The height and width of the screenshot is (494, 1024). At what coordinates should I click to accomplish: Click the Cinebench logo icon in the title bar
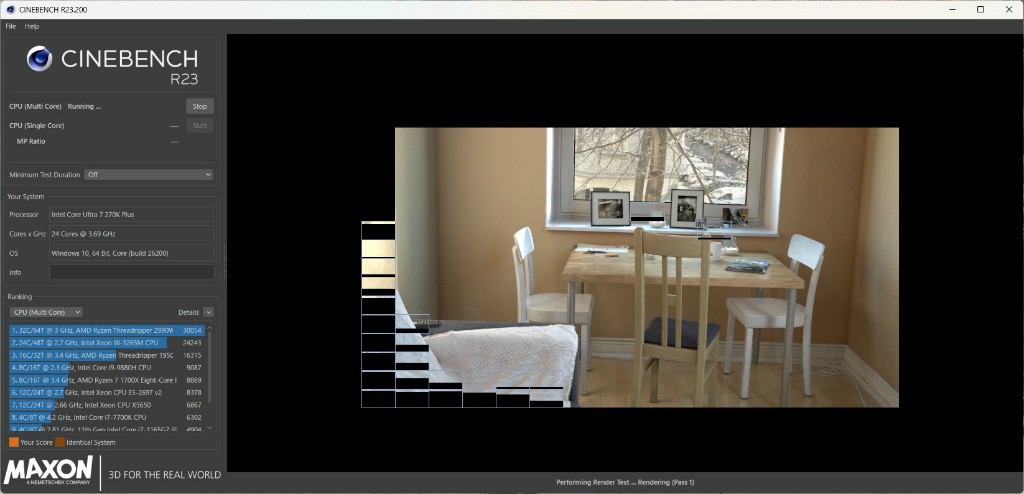coord(9,9)
